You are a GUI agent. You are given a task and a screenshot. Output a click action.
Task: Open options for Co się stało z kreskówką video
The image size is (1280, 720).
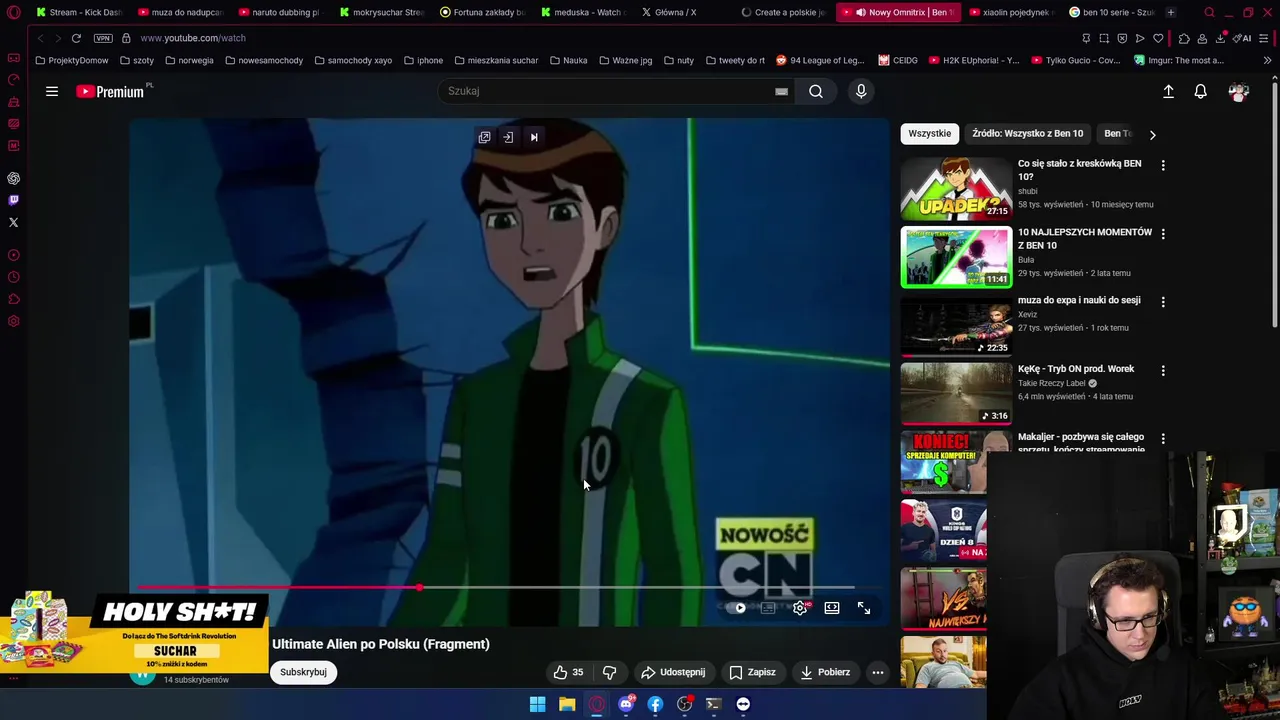point(1162,165)
